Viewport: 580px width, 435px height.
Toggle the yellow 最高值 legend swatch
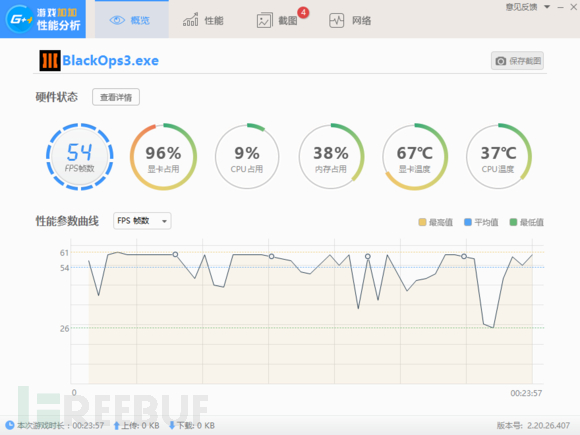click(422, 222)
